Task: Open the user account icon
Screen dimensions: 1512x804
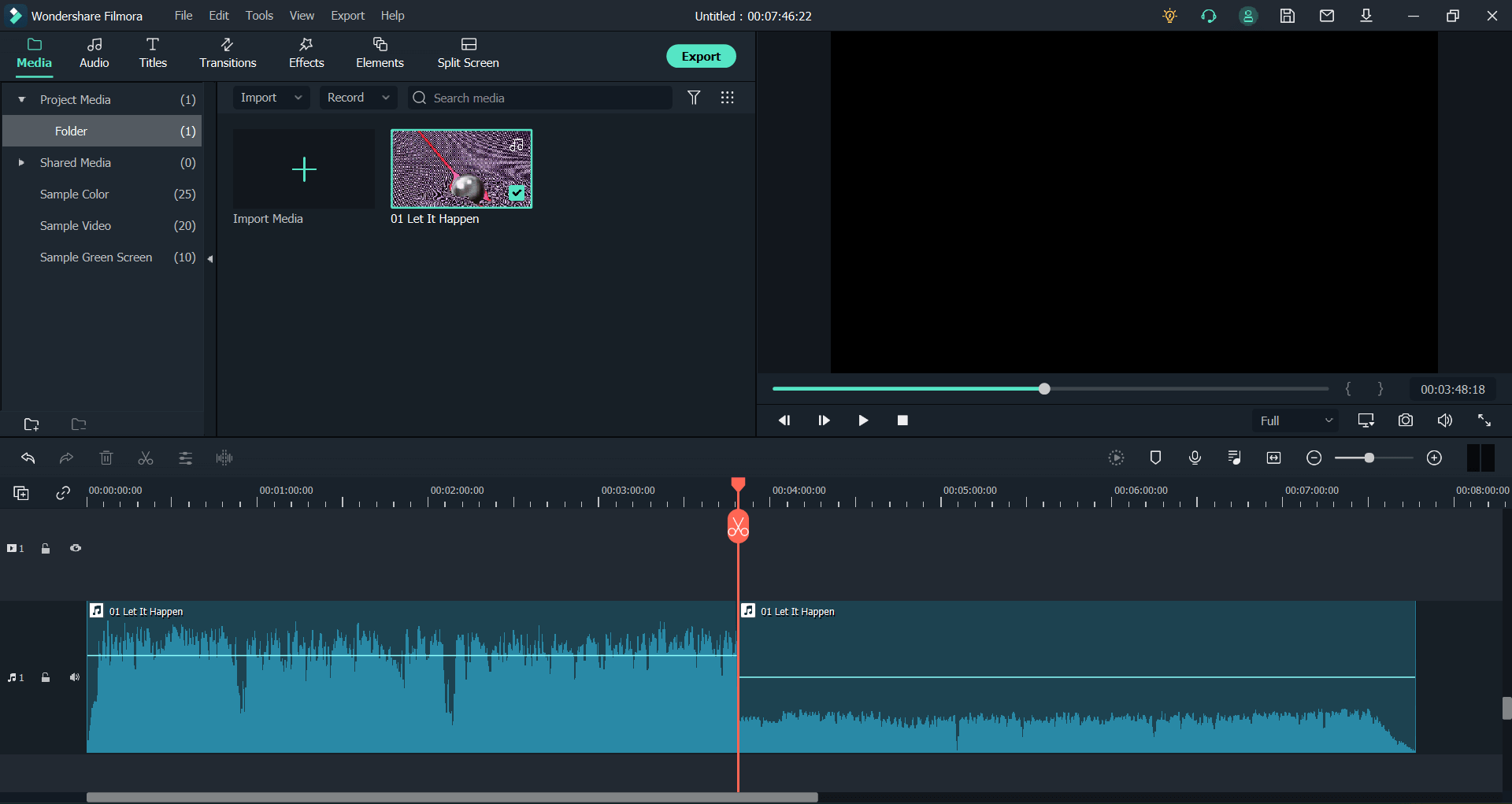Action: click(1248, 16)
